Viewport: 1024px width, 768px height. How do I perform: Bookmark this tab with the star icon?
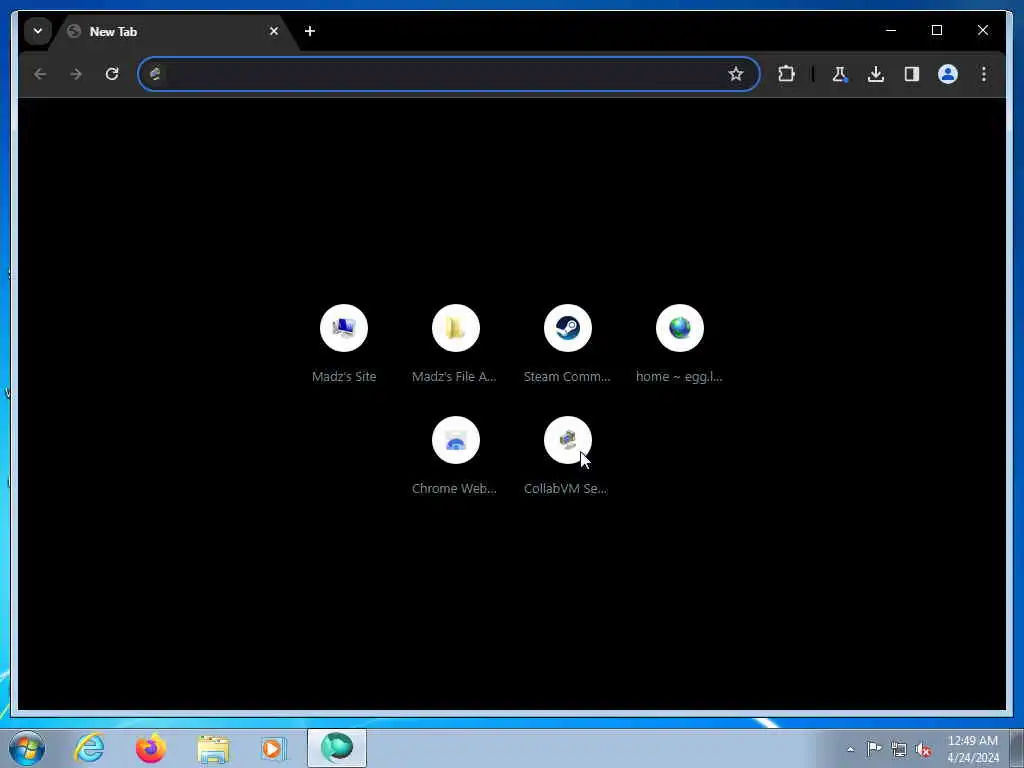click(736, 74)
